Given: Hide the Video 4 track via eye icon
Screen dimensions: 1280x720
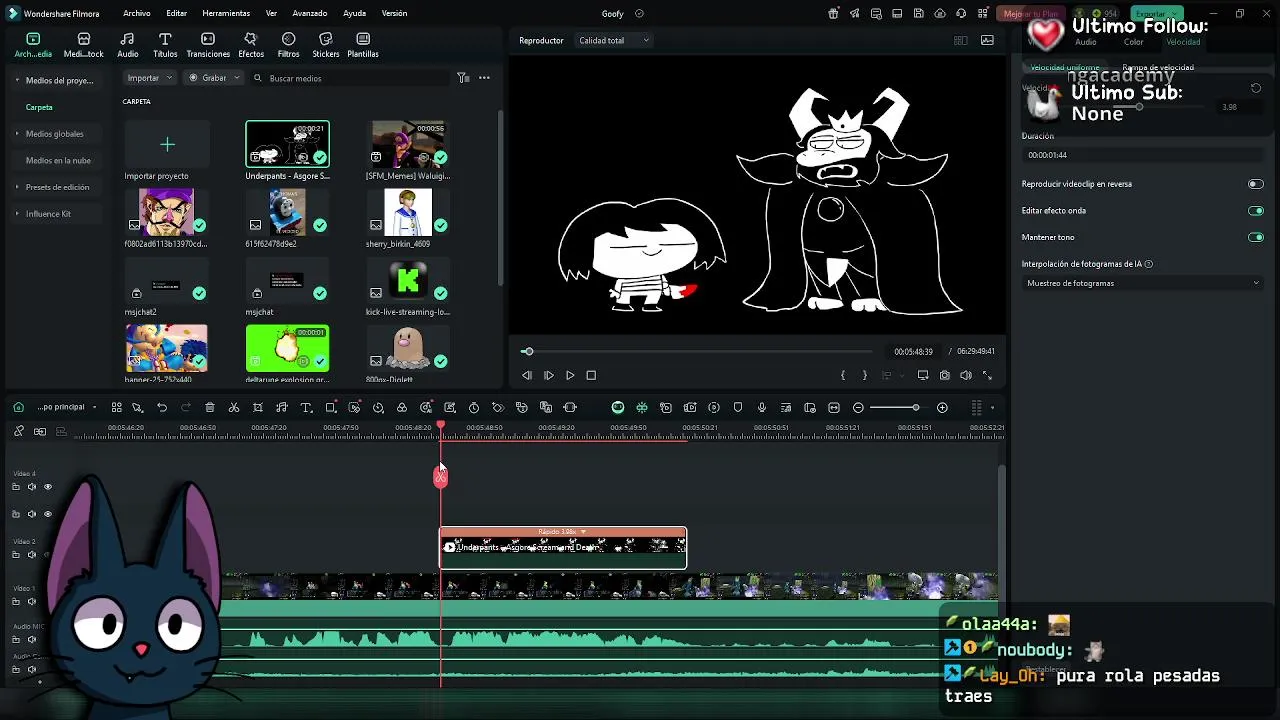Looking at the screenshot, I should (47, 487).
